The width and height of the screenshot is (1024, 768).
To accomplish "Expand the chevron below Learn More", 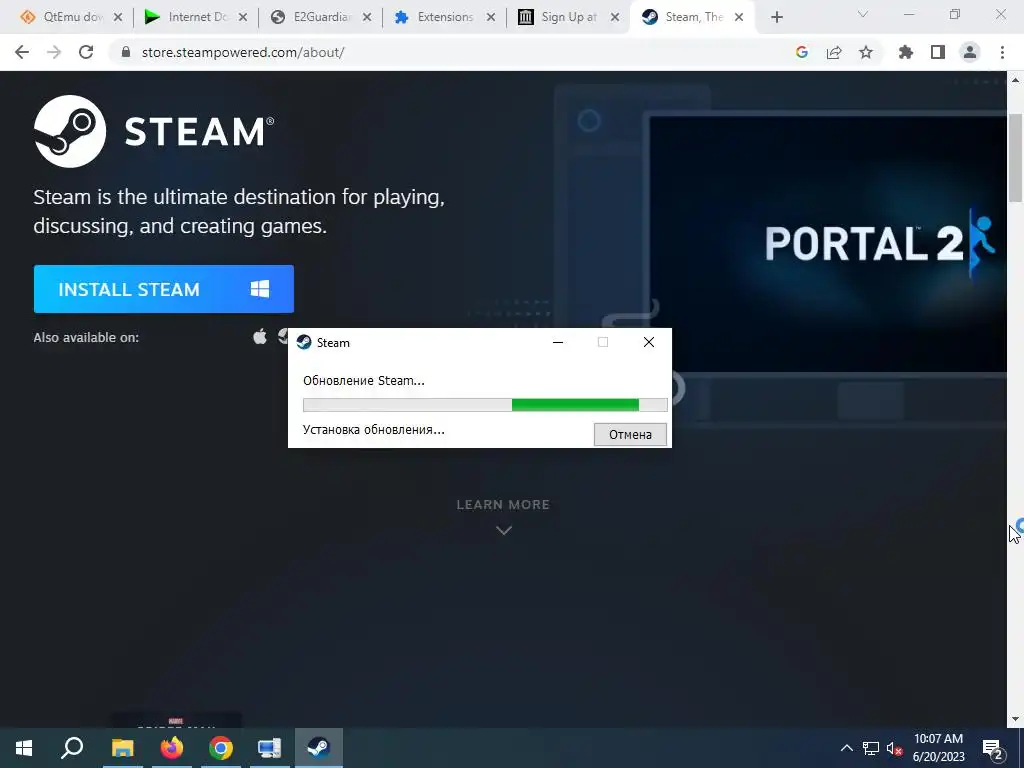I will (x=504, y=530).
